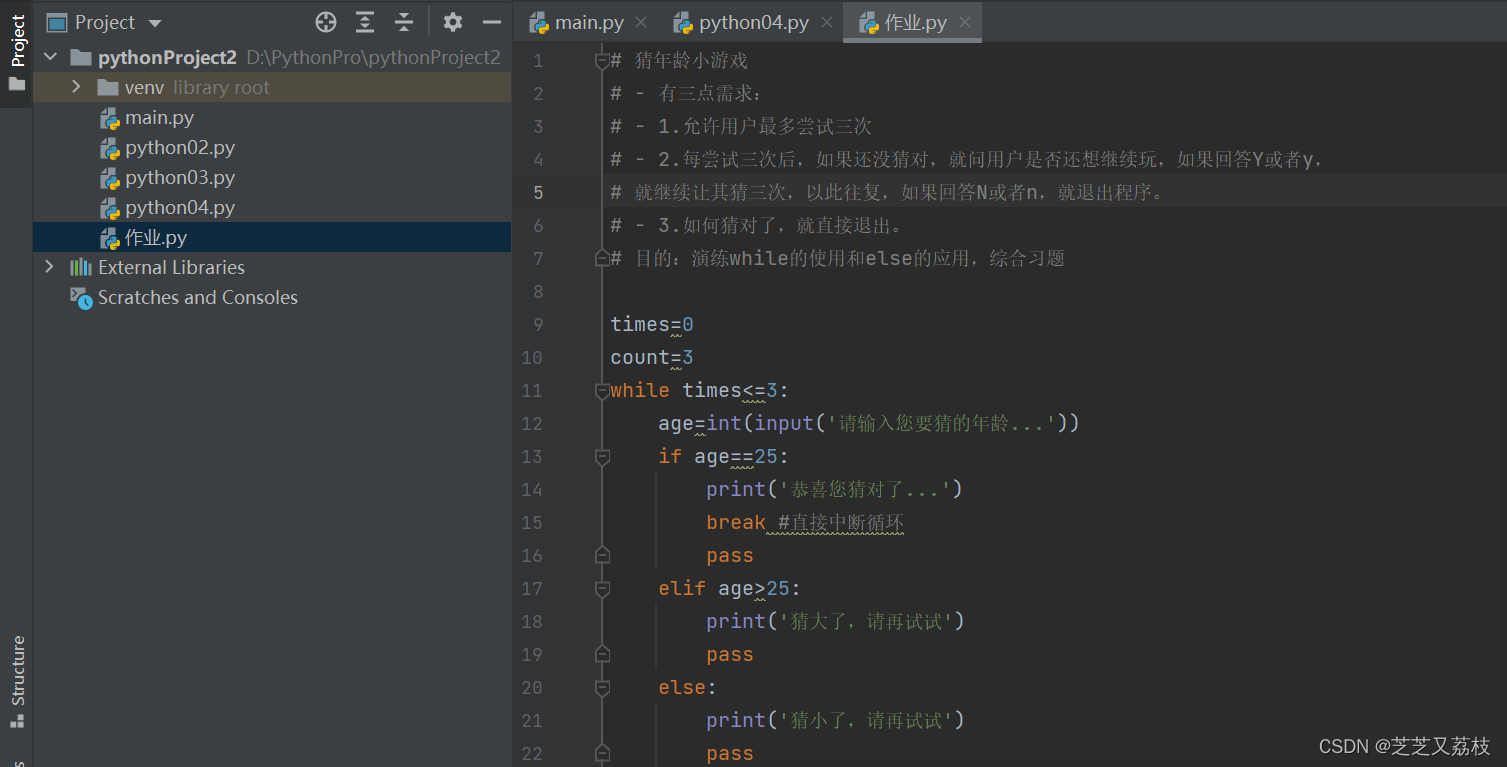Click the '猜小了，请再试试' print string
The height and width of the screenshot is (767, 1507).
coord(867,720)
